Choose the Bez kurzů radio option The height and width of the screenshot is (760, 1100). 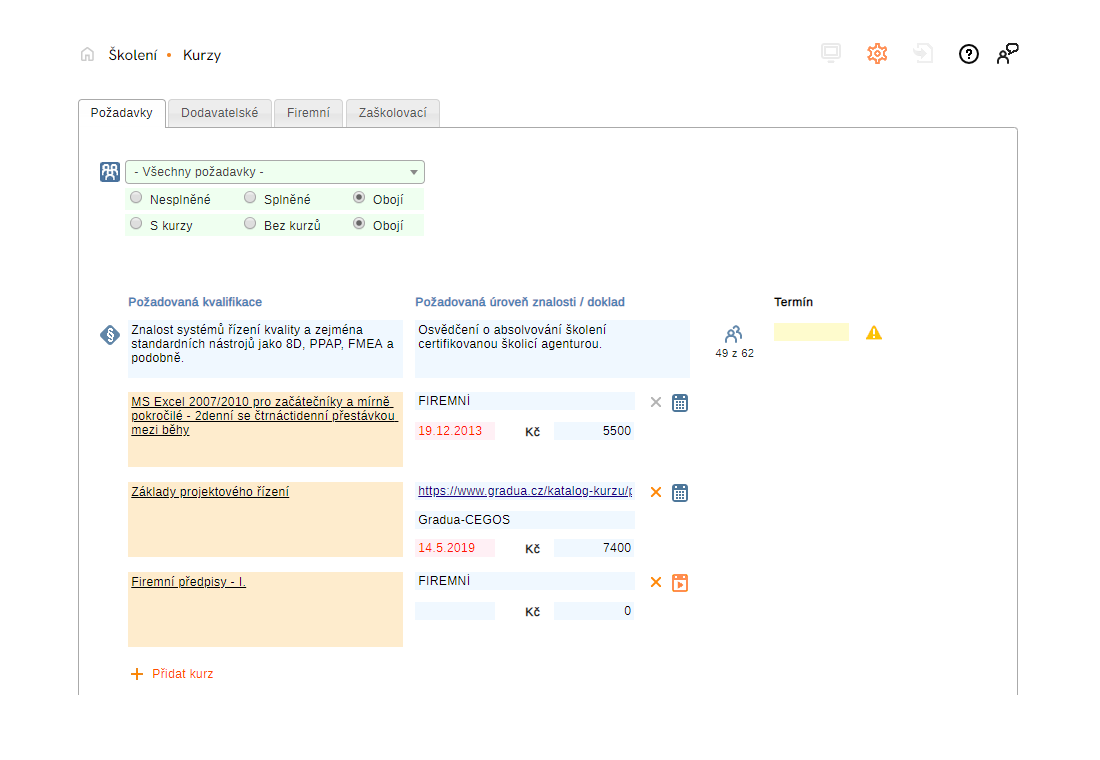(x=250, y=224)
